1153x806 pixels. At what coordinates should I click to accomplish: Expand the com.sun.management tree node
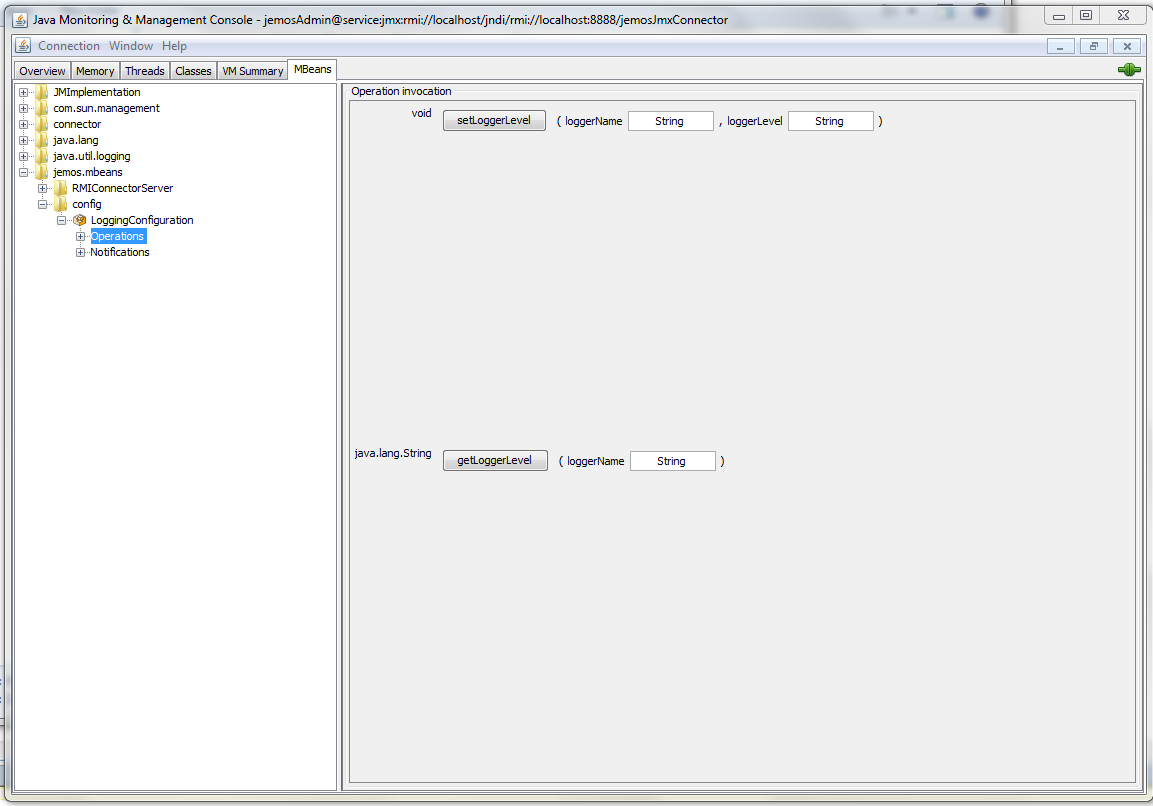coord(24,108)
